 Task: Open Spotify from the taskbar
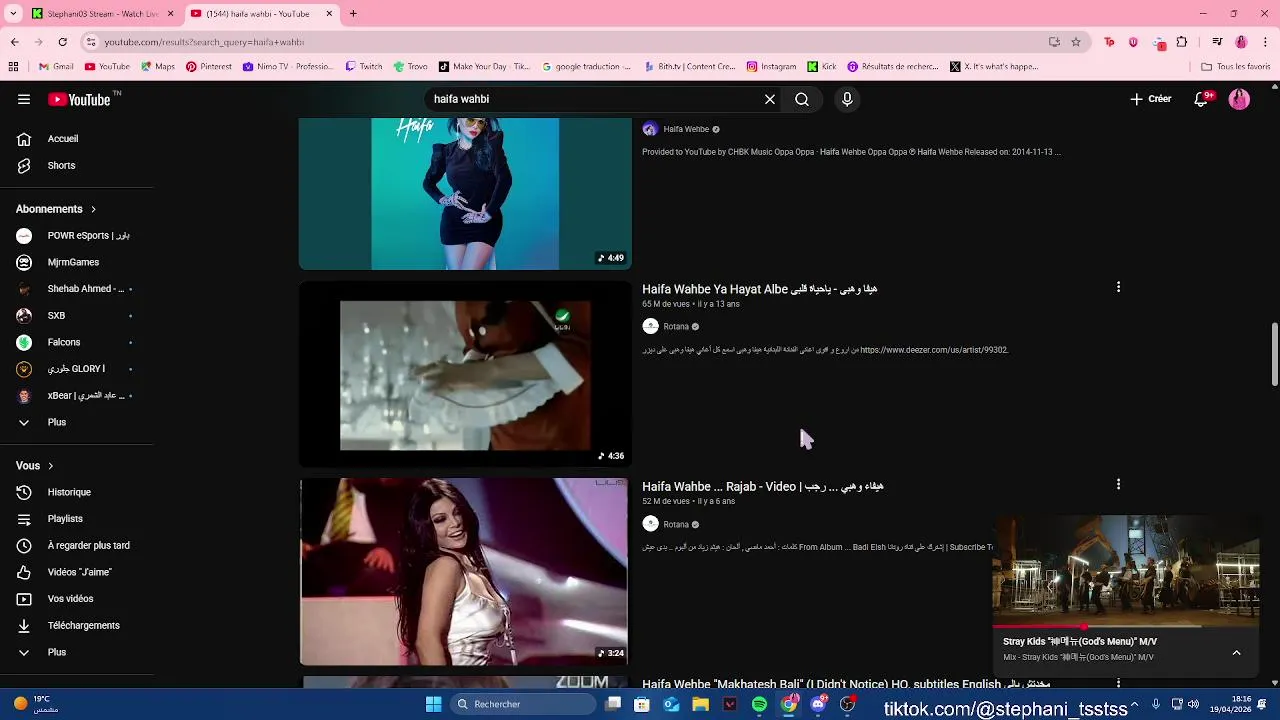[759, 704]
